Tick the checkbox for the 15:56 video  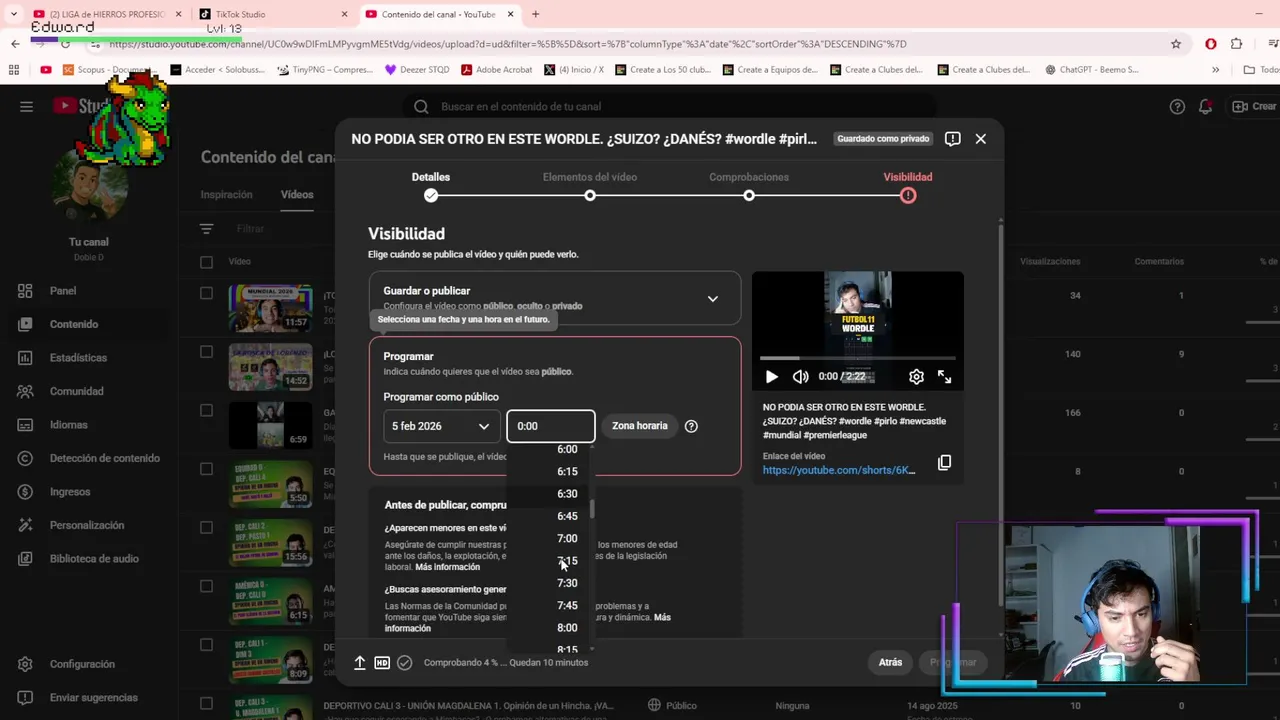point(206,527)
